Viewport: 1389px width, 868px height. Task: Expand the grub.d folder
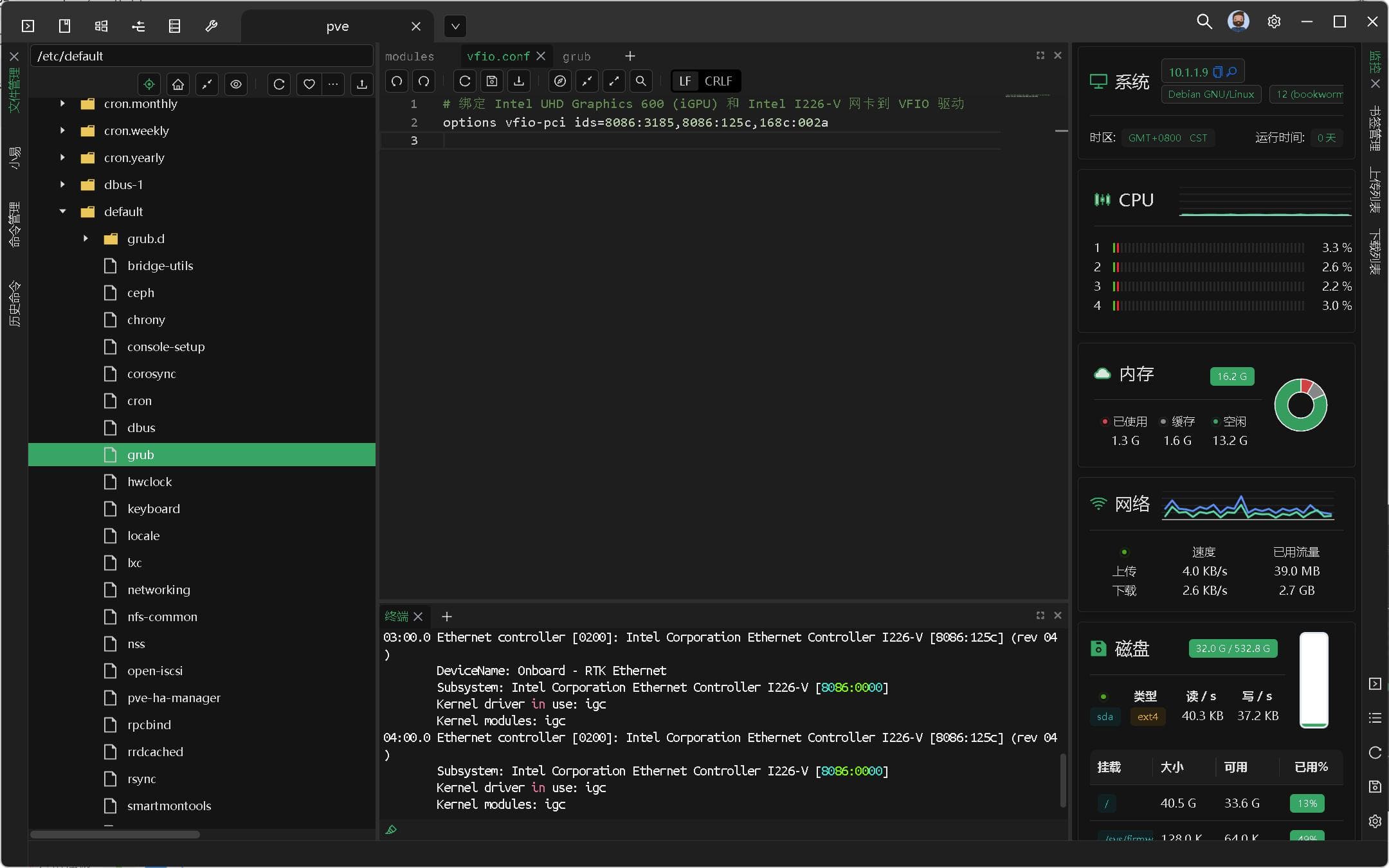click(86, 239)
